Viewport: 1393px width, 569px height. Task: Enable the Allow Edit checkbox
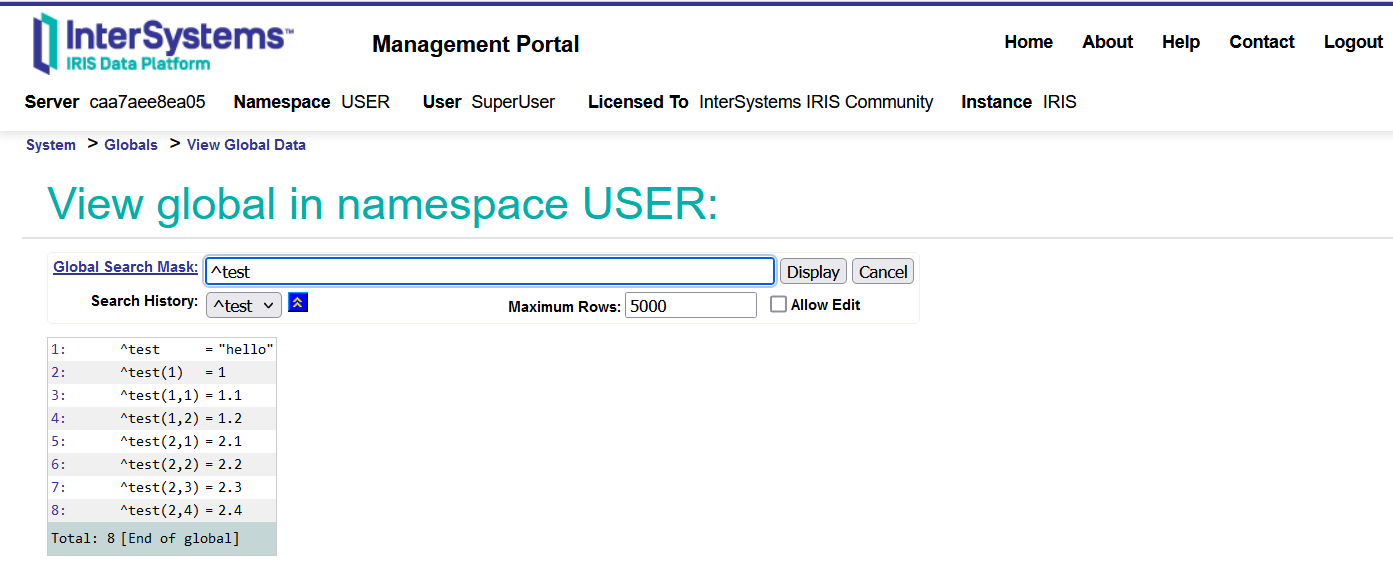point(779,305)
